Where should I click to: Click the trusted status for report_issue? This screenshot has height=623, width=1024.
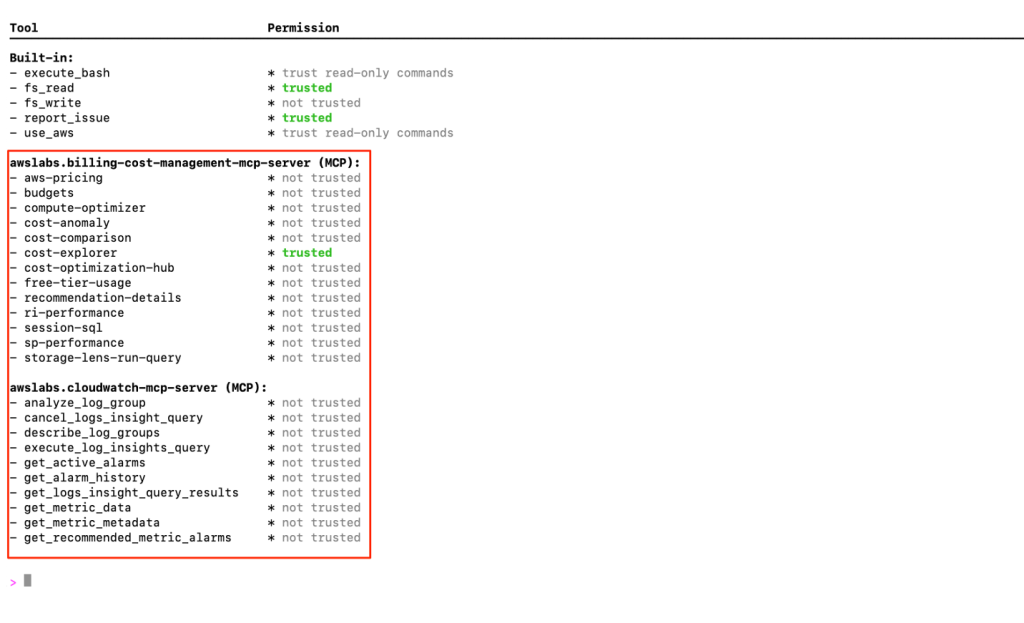pos(307,118)
